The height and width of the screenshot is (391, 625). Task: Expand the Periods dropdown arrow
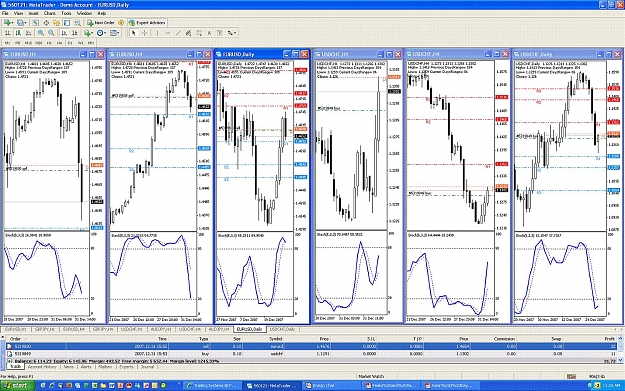(x=105, y=33)
